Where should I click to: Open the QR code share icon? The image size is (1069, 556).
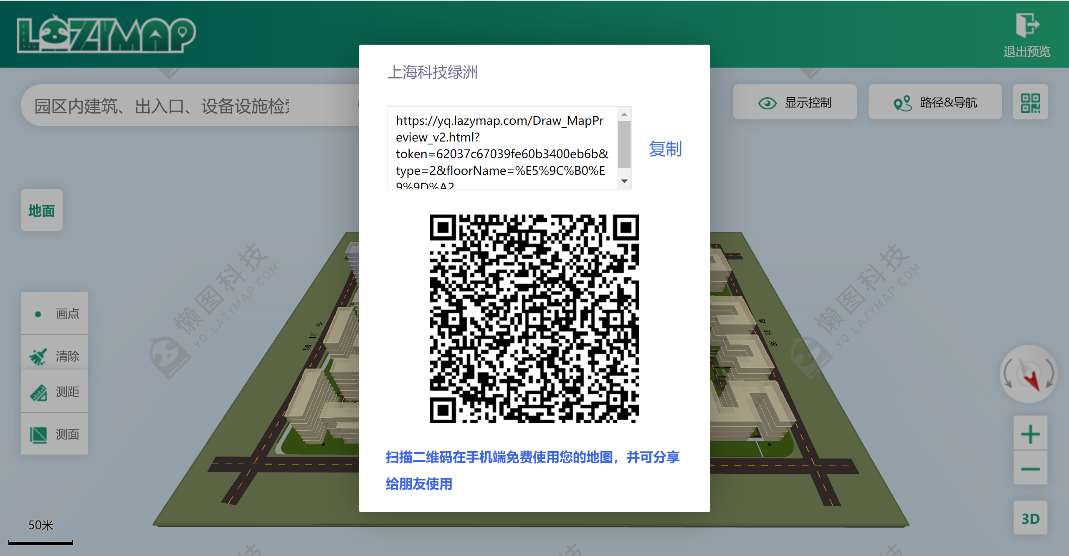point(1030,103)
